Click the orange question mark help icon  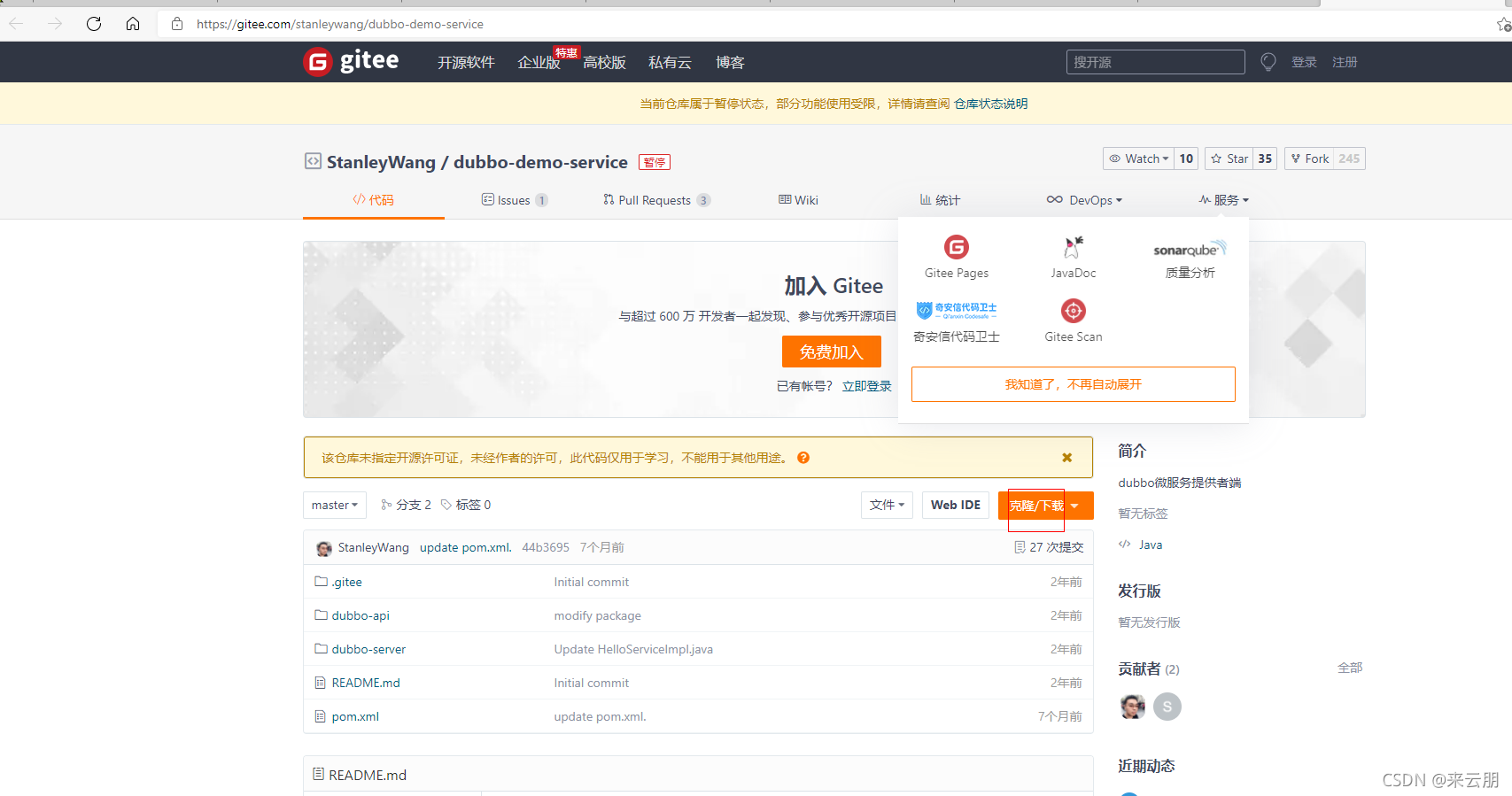[803, 458]
